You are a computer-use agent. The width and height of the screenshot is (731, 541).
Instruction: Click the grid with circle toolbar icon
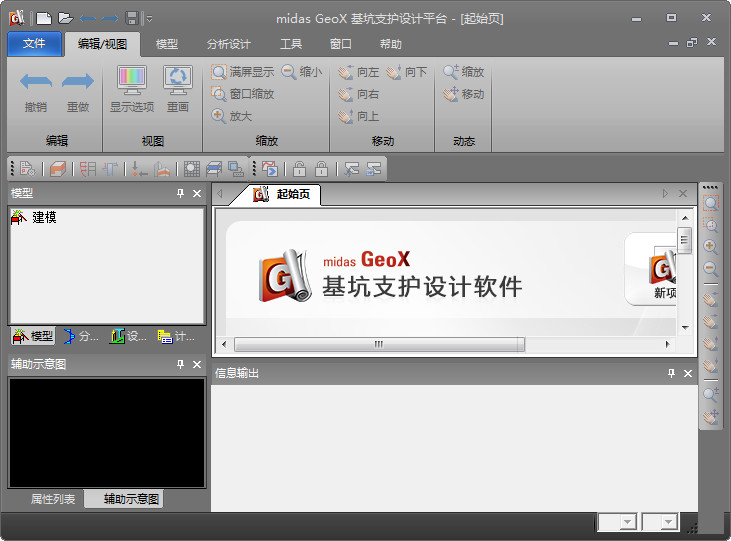pyautogui.click(x=192, y=168)
